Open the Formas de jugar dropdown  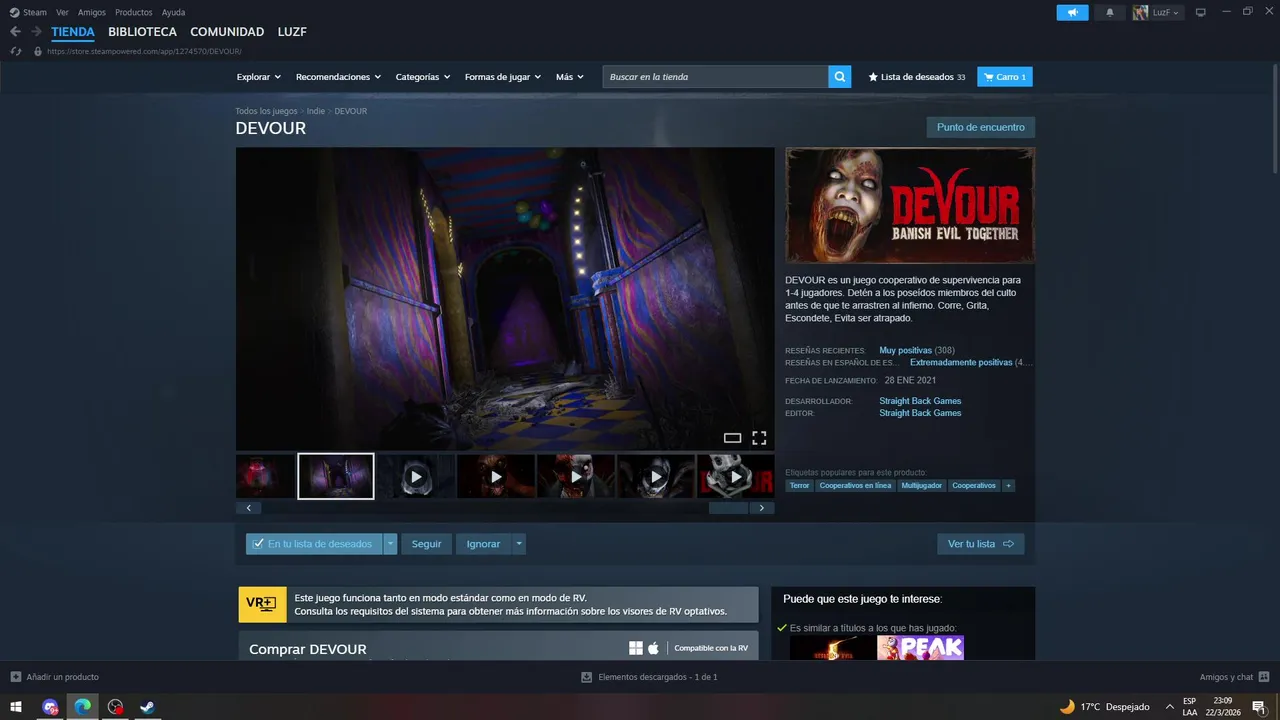tap(503, 77)
